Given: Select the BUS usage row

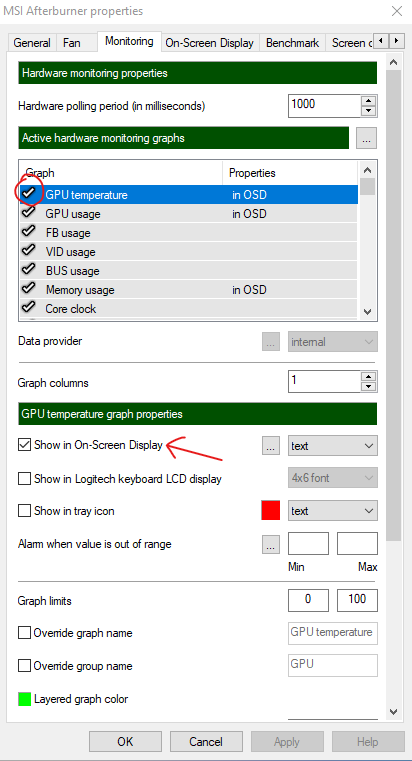Looking at the screenshot, I should (189, 271).
